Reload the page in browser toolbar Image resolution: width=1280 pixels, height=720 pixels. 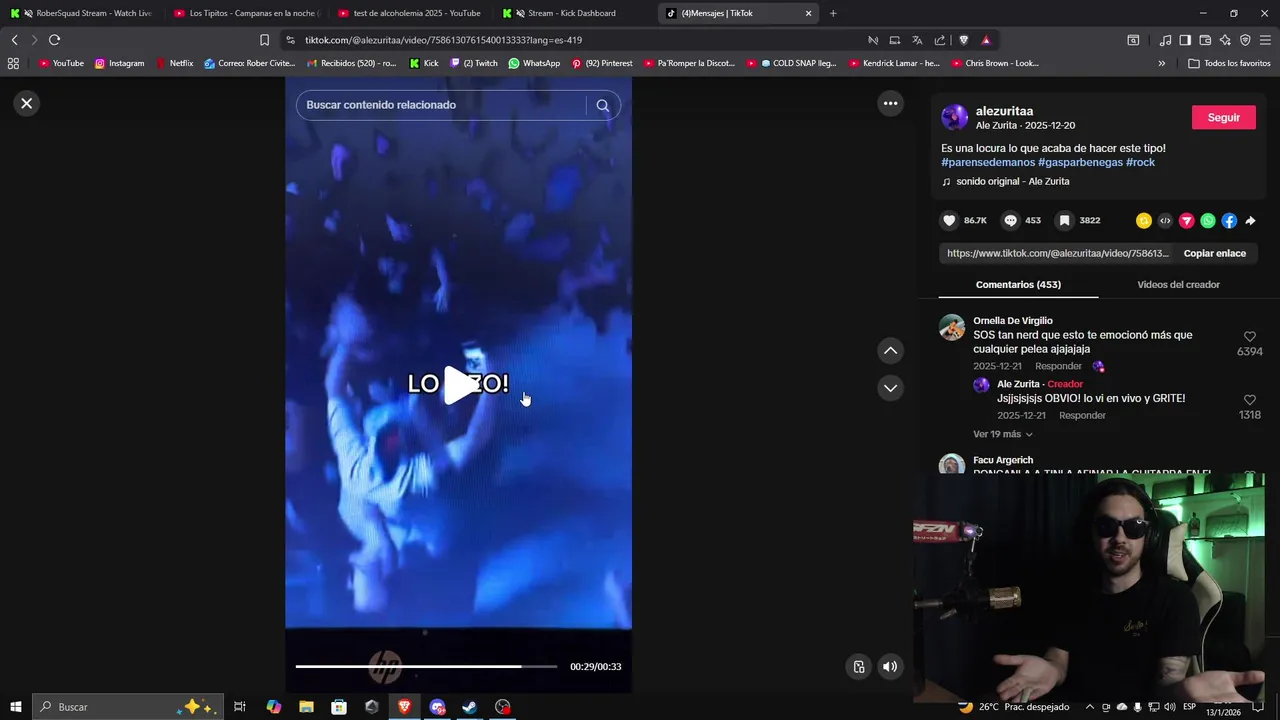(x=54, y=40)
